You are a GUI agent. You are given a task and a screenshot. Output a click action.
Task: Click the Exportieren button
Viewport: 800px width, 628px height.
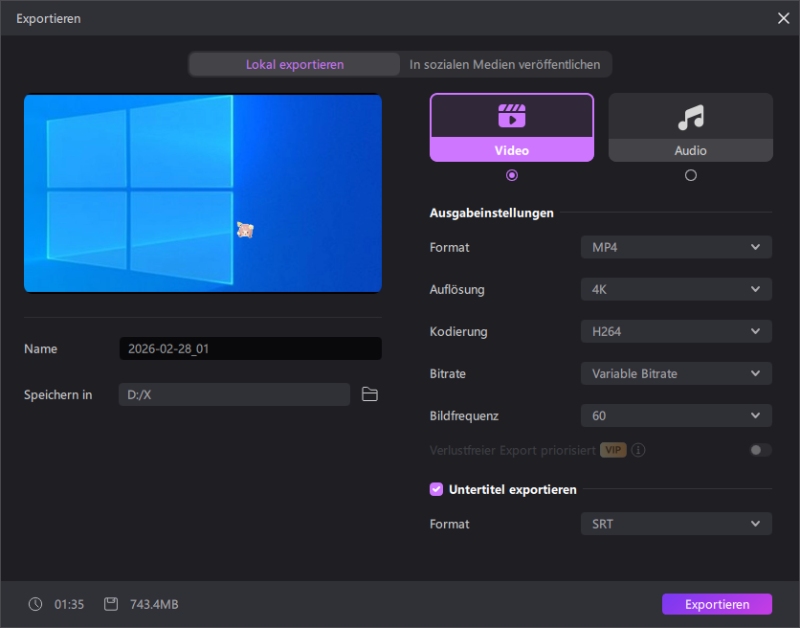coord(716,604)
